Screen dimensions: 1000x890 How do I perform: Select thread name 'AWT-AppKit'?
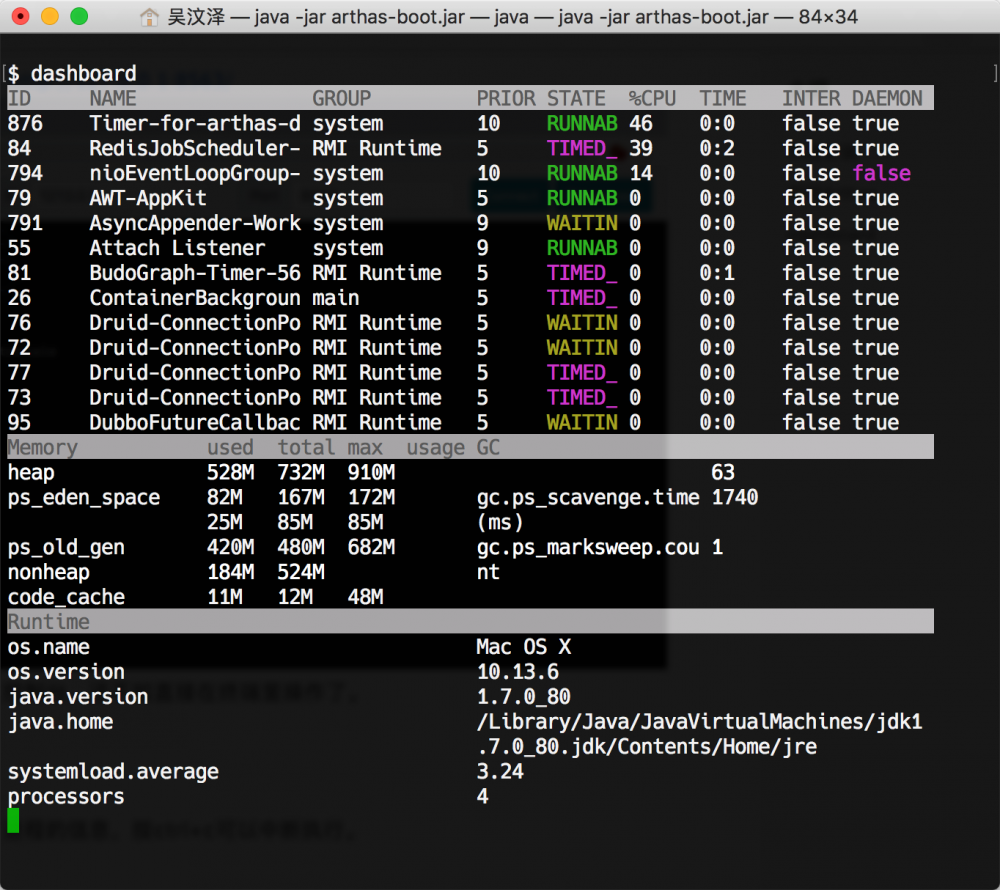tap(147, 198)
